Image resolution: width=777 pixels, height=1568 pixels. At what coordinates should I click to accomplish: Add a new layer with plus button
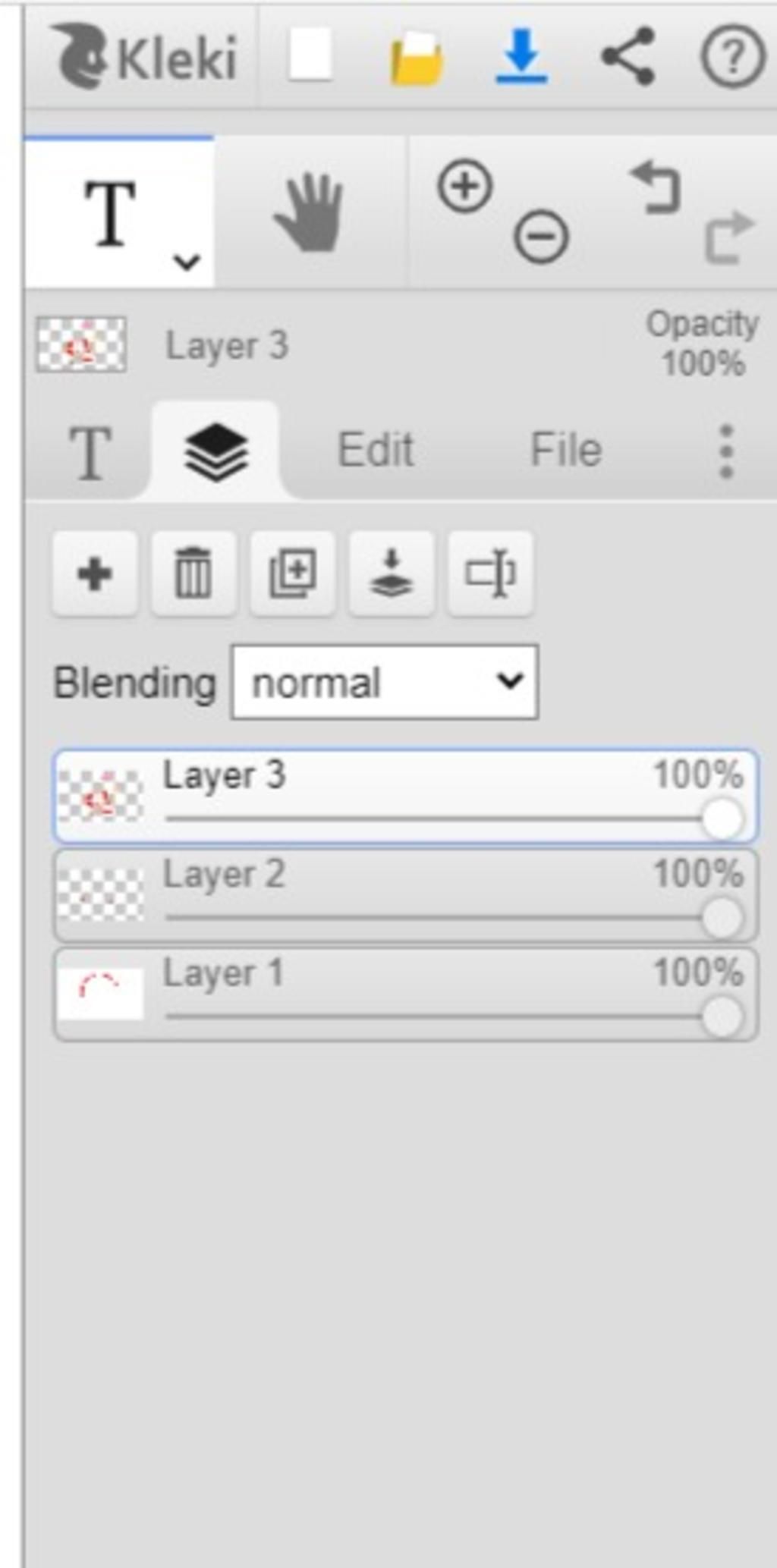tap(95, 573)
